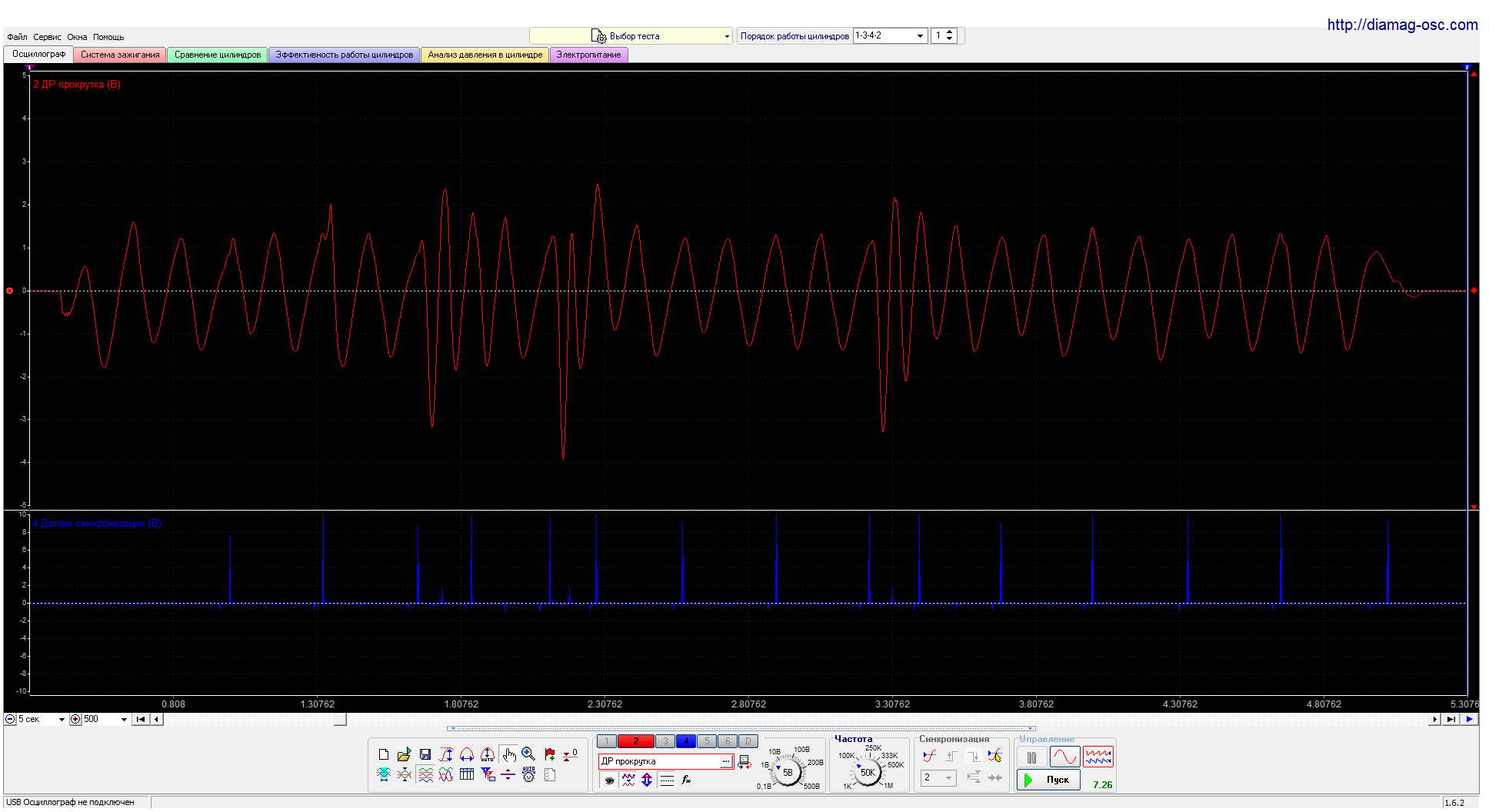Click the AUTO voltmeter icon
1489x812 pixels.
[x=528, y=775]
